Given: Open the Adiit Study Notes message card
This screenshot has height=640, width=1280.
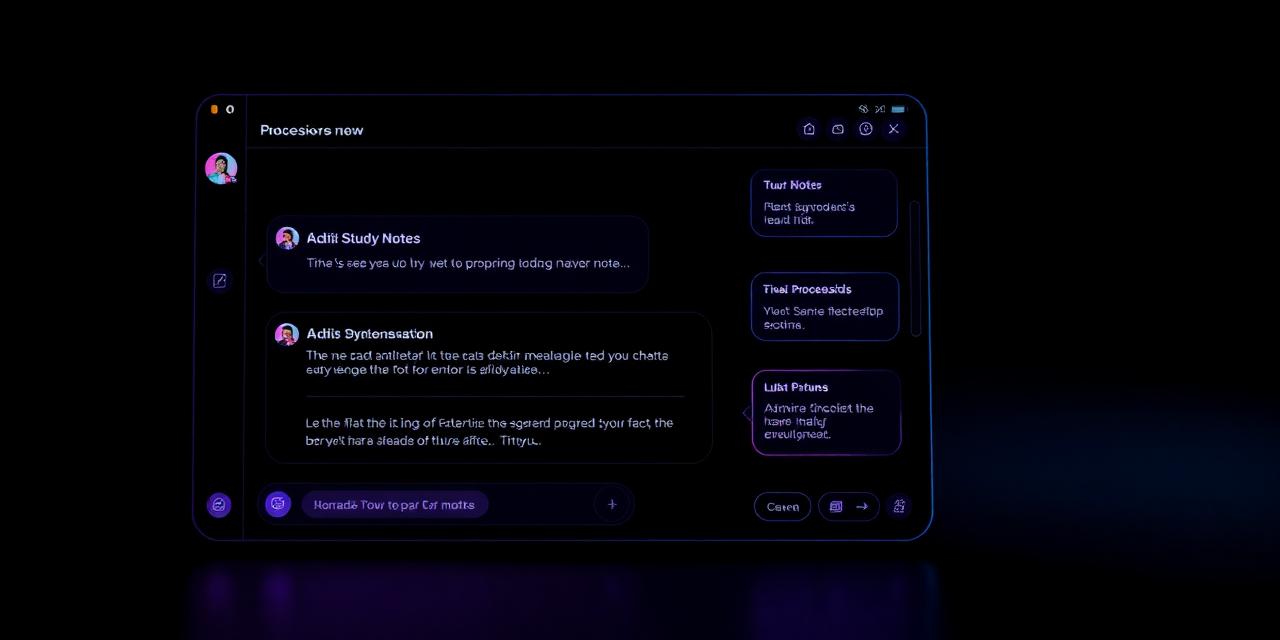Looking at the screenshot, I should [458, 254].
